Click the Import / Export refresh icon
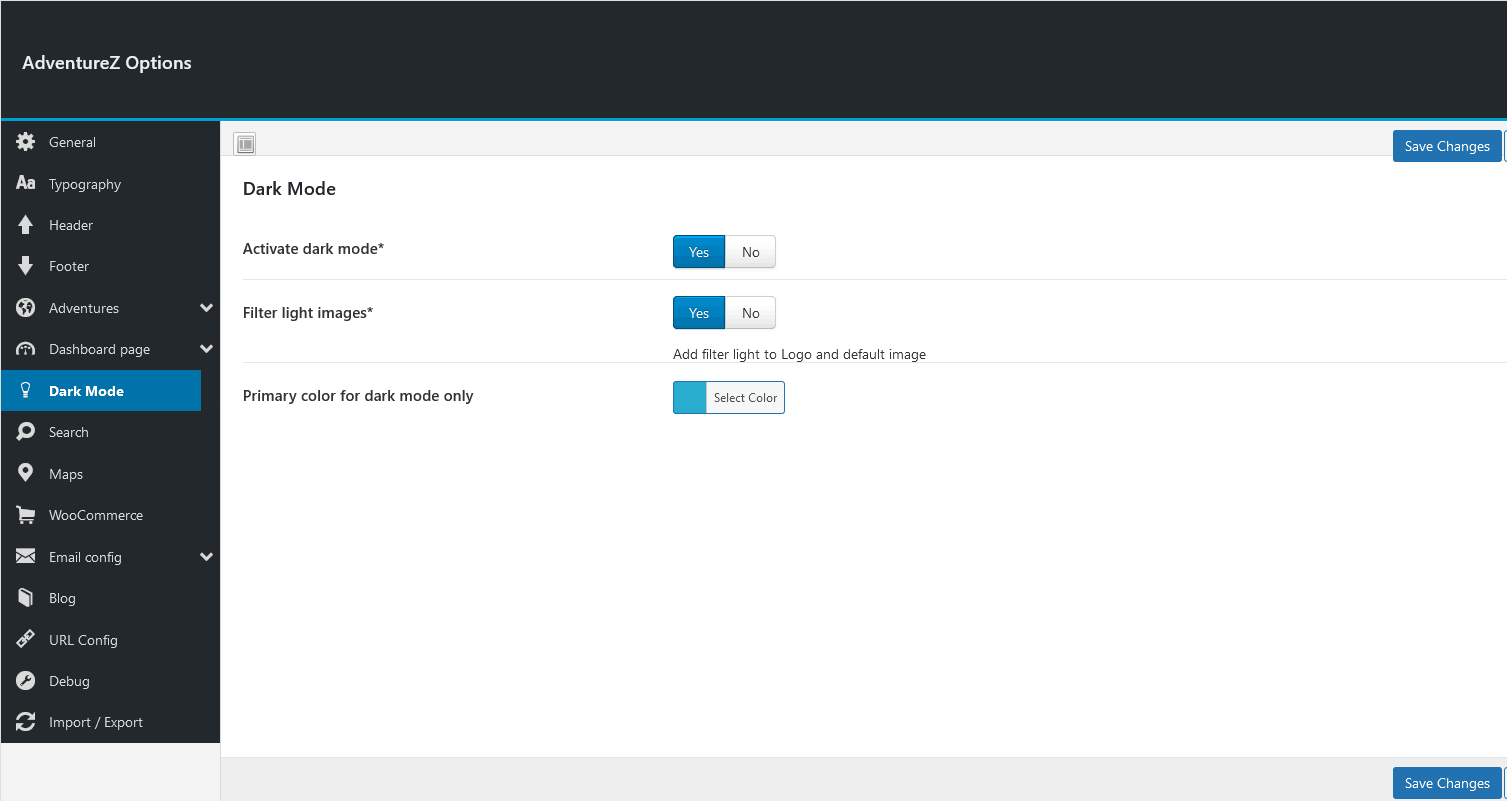 coord(26,722)
